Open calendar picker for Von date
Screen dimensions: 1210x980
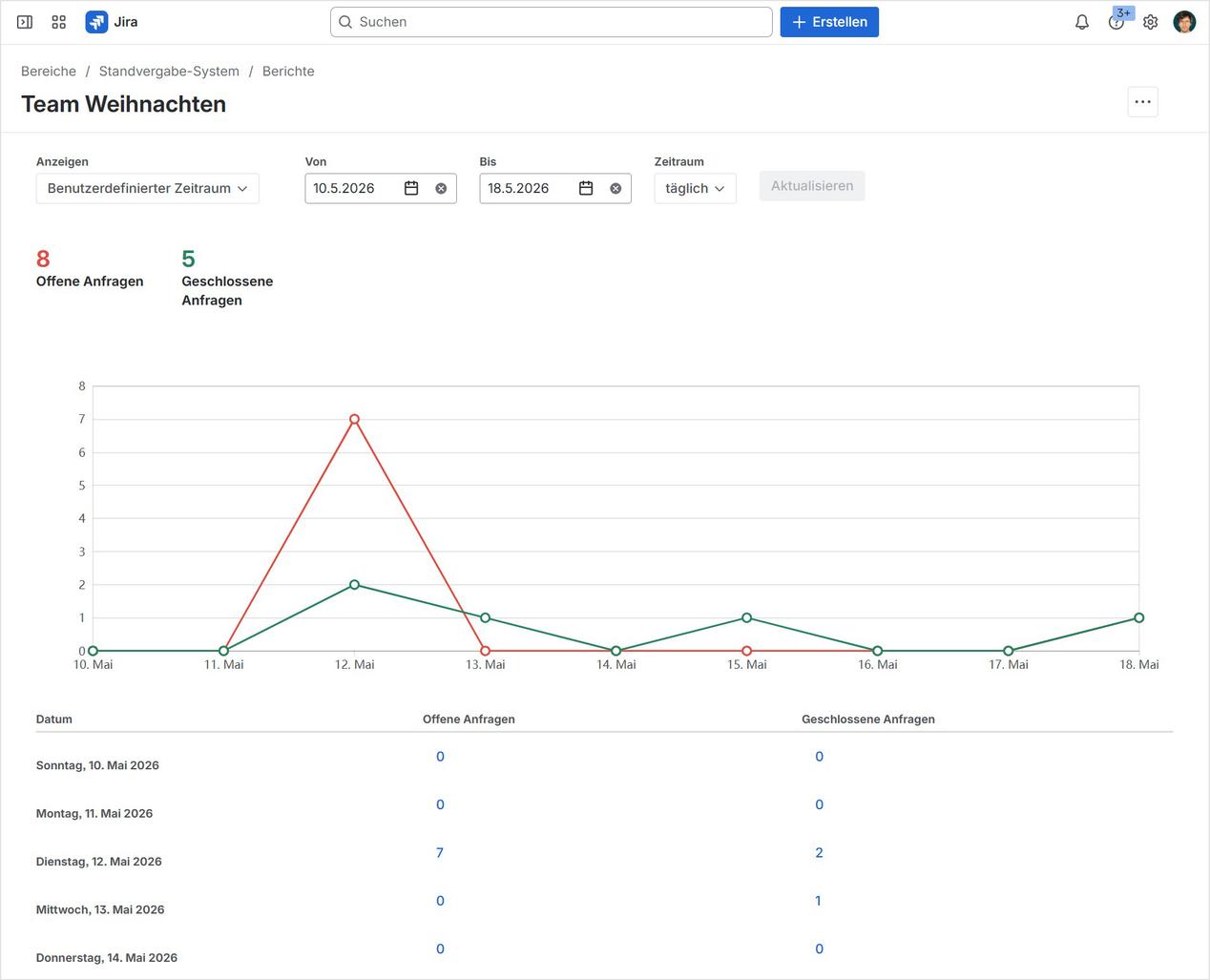coord(411,188)
